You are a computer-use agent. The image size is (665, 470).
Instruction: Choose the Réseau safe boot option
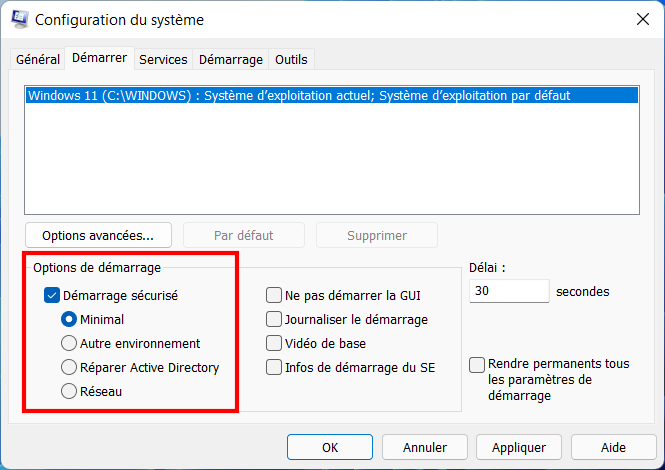(x=69, y=391)
